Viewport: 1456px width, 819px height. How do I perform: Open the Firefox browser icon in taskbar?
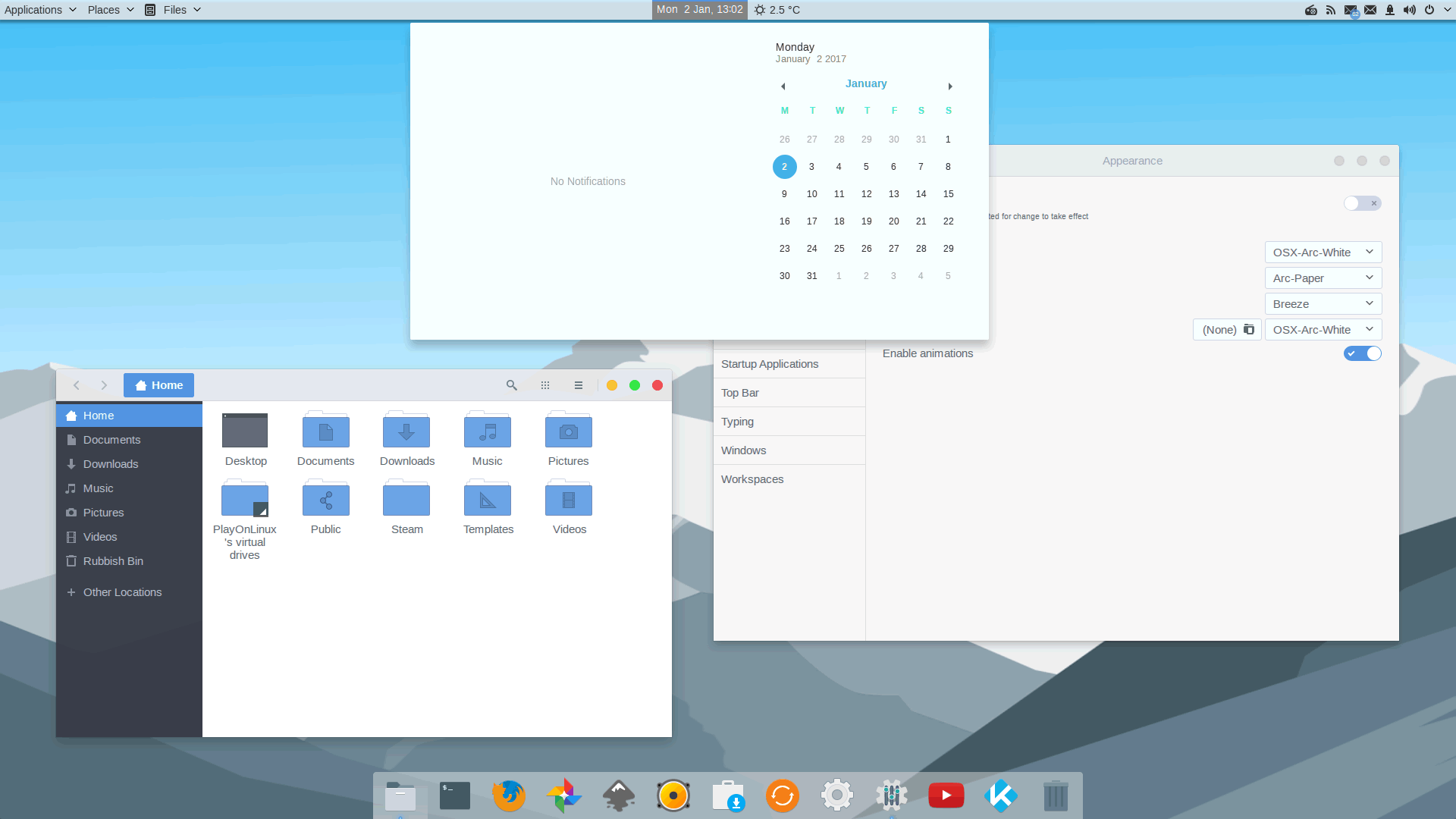pos(509,795)
